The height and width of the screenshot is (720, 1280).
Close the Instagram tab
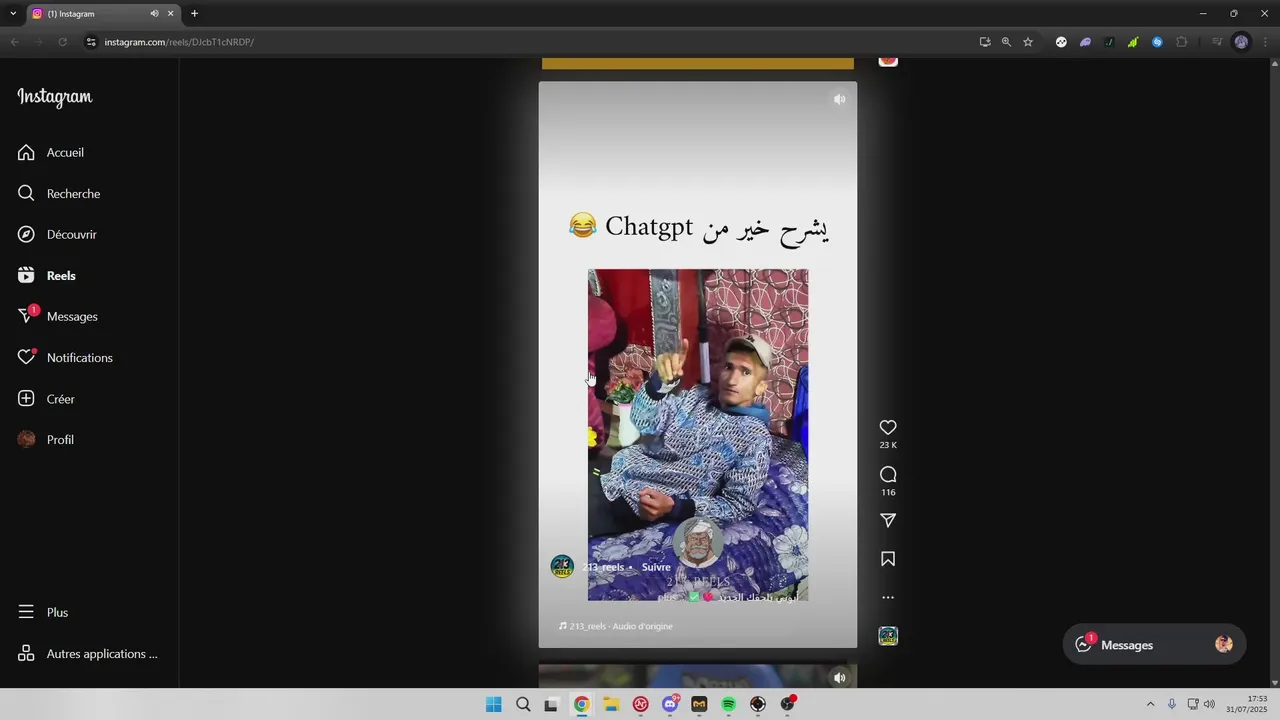tap(170, 14)
